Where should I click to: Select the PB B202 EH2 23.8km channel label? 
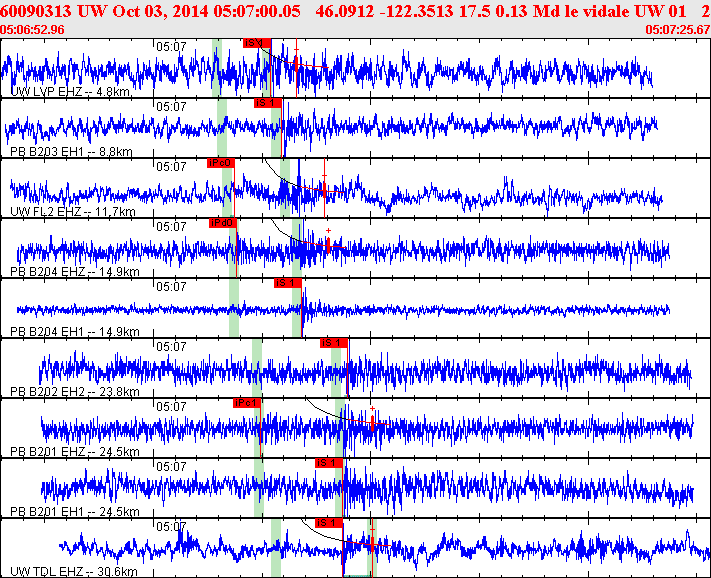[74, 391]
